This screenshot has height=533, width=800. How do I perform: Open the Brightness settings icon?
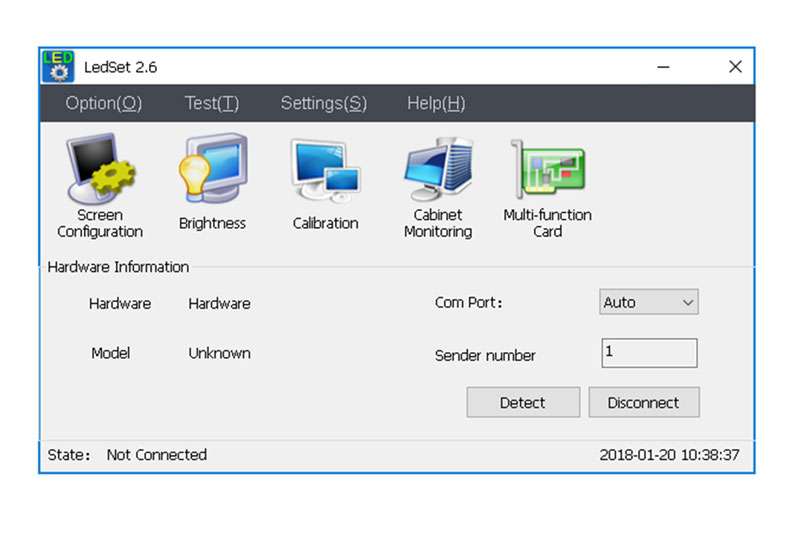(x=212, y=183)
